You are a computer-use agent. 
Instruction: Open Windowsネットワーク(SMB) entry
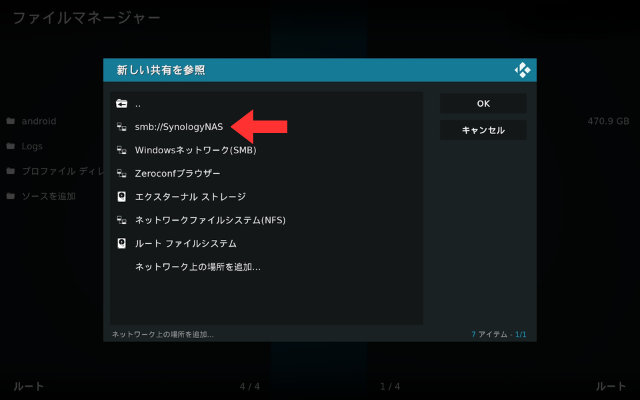(196, 150)
